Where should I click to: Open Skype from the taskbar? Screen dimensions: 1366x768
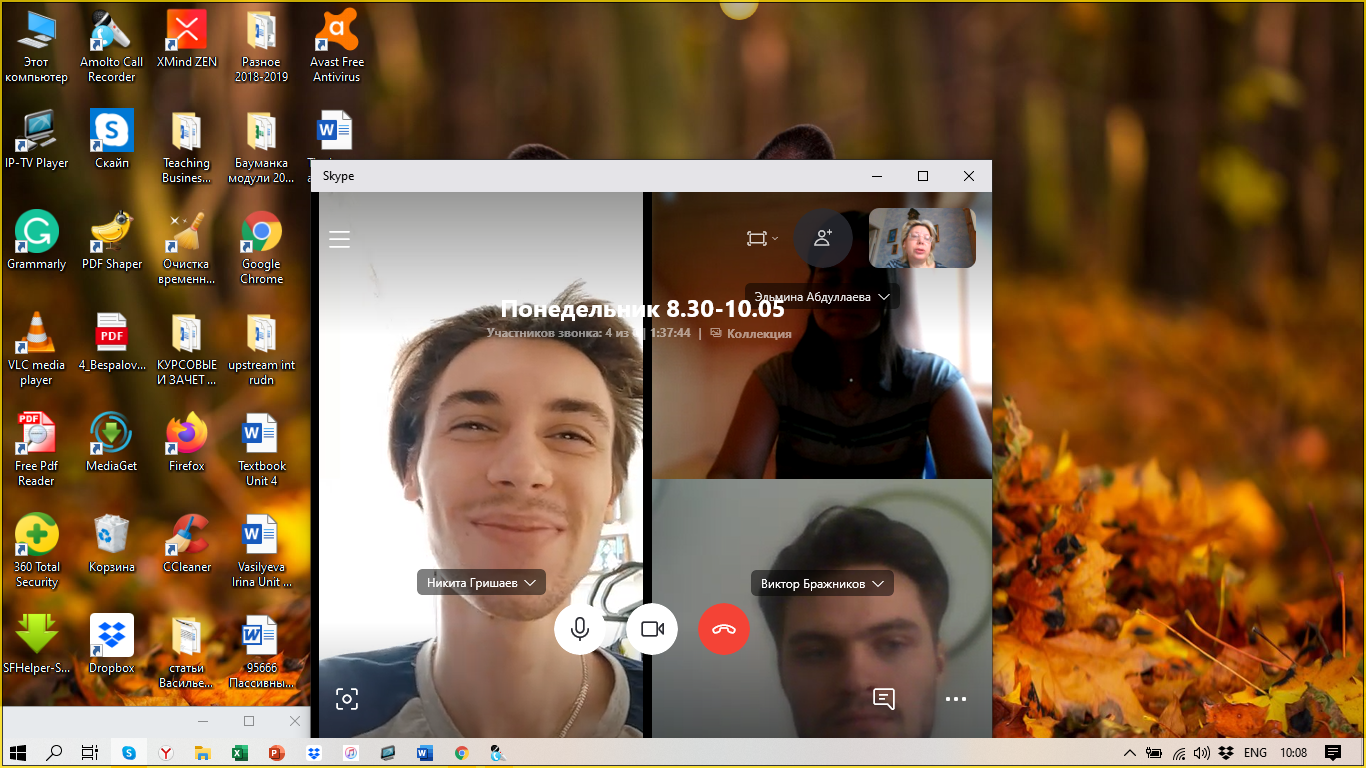point(129,753)
